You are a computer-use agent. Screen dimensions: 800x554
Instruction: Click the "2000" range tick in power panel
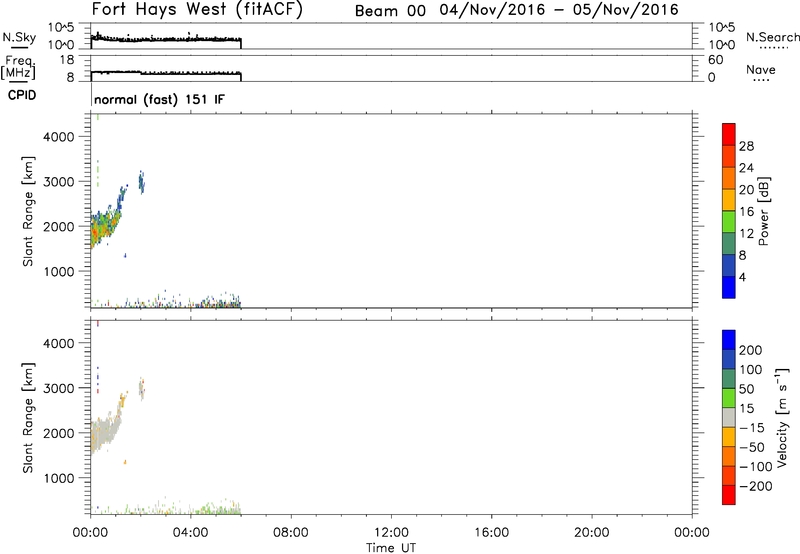[58, 226]
